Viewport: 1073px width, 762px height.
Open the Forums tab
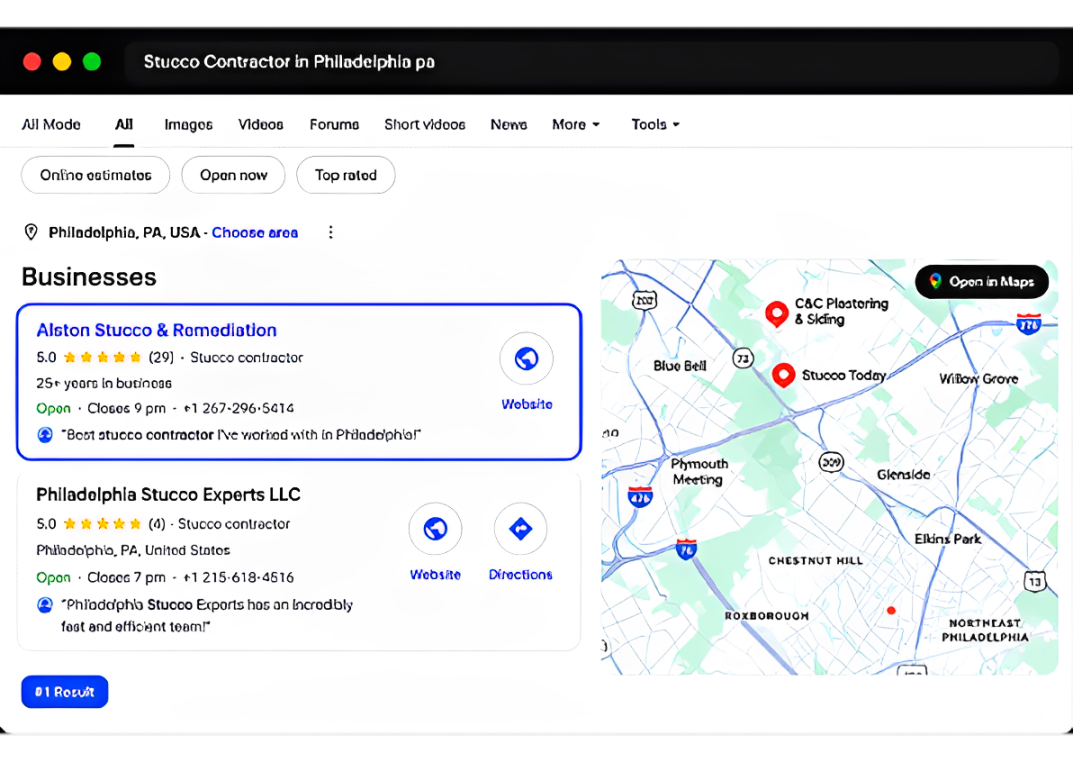point(334,124)
